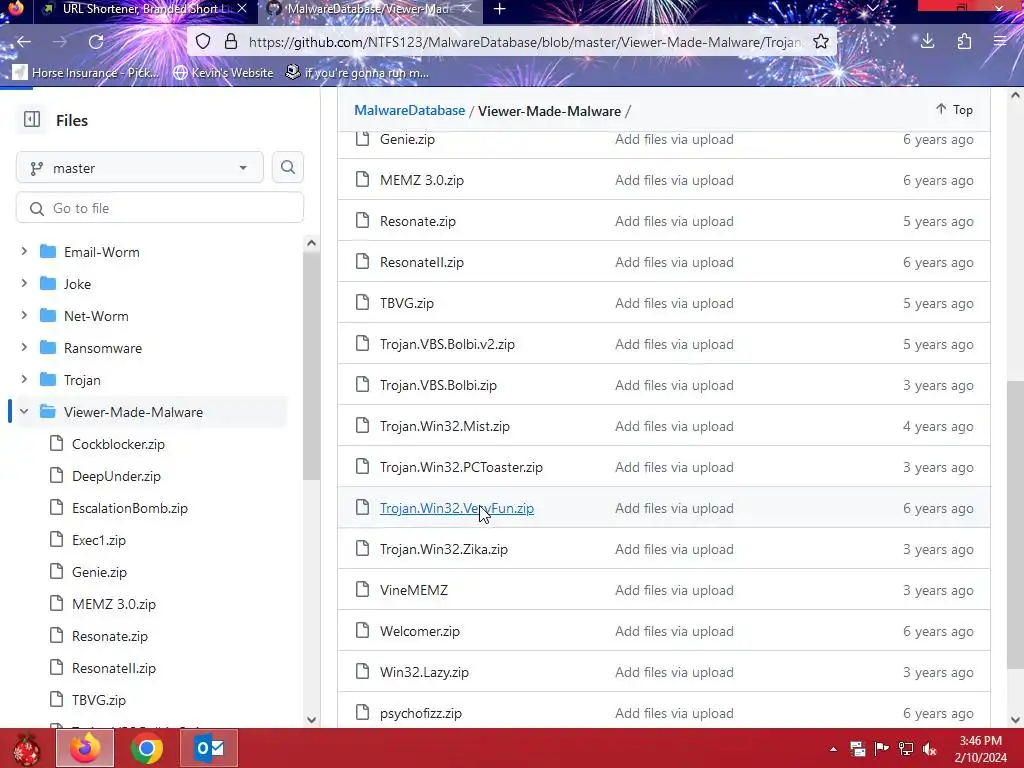Go back with the browser back arrow
The height and width of the screenshot is (768, 1024).
click(24, 42)
